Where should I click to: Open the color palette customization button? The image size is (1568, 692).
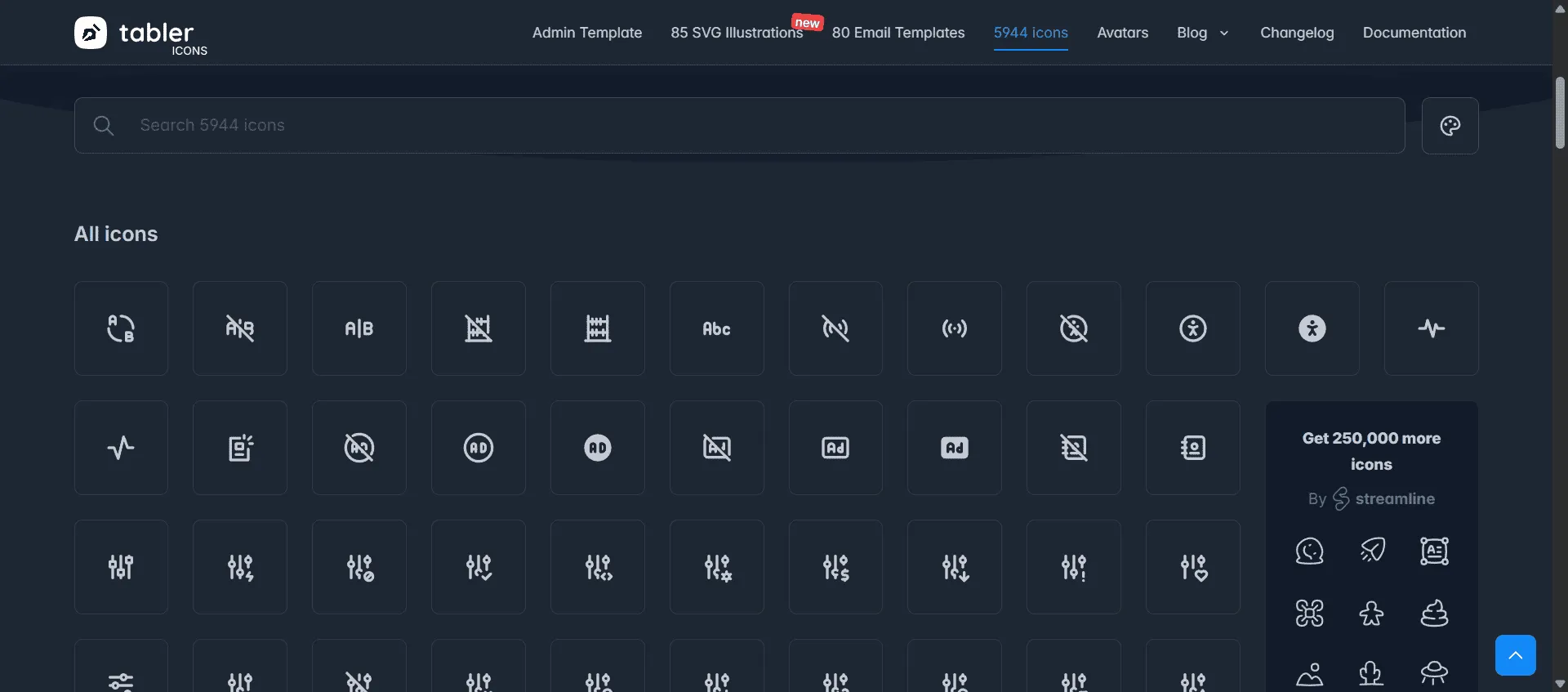coord(1450,126)
